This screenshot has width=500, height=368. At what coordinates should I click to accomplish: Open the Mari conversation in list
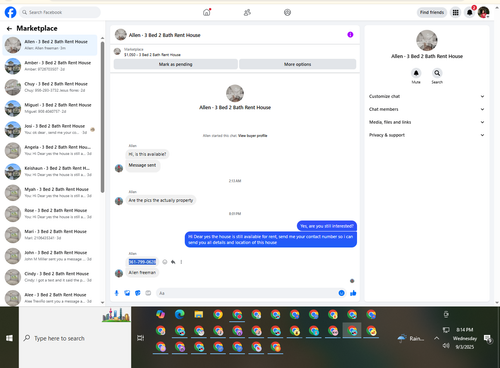[x=50, y=235]
